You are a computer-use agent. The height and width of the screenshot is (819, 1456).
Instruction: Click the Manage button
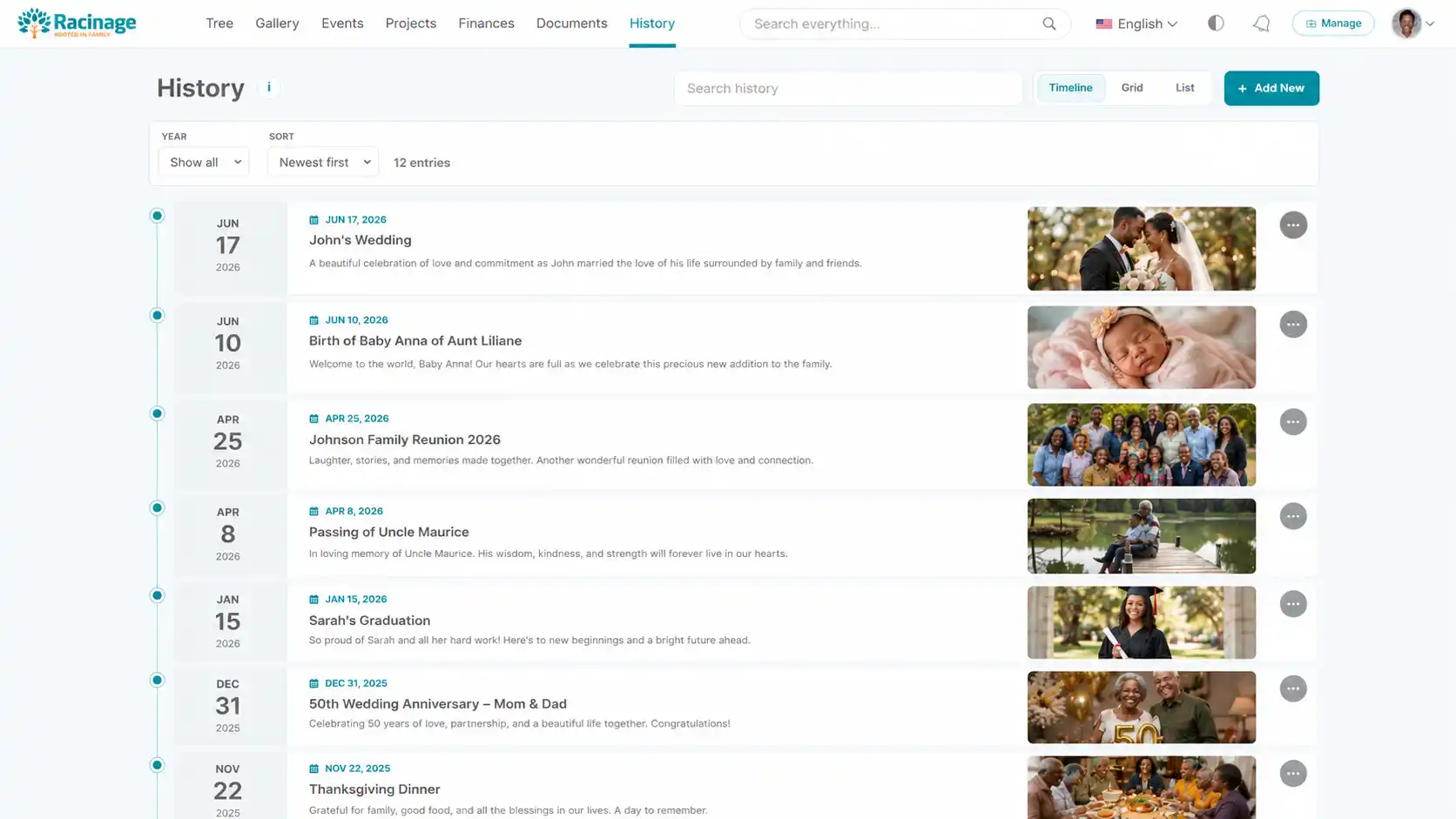pos(1333,23)
